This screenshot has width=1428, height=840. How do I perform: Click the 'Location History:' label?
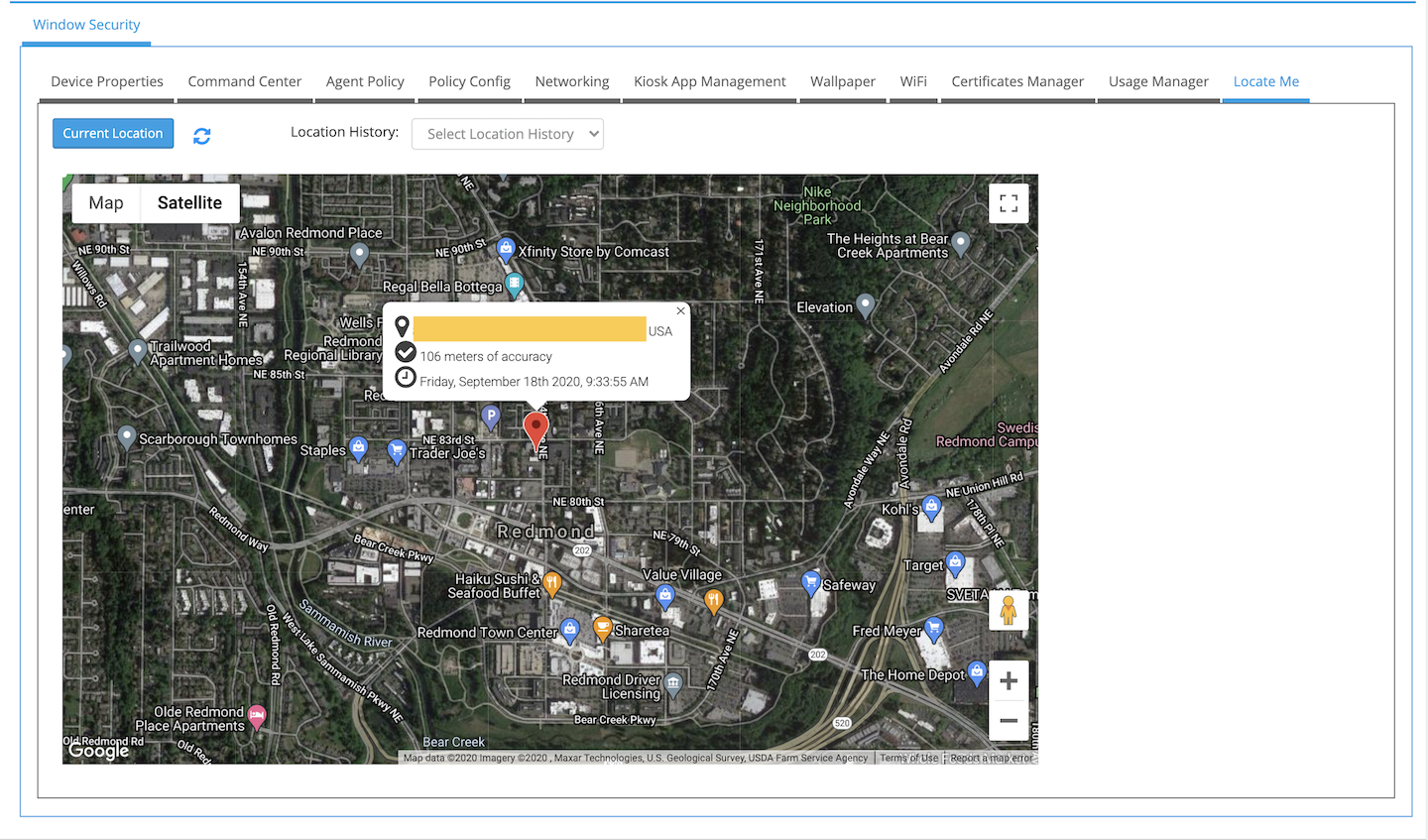(x=344, y=132)
